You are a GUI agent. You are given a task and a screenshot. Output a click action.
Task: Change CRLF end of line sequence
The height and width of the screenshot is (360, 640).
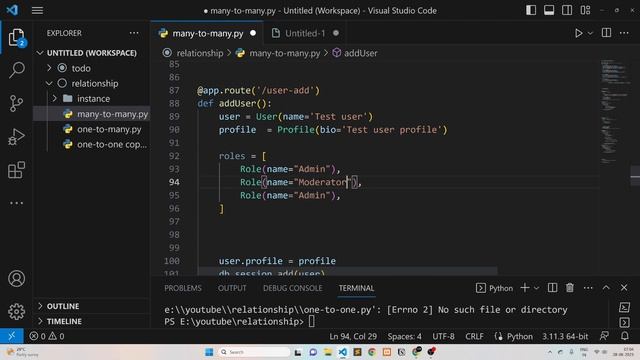474,336
